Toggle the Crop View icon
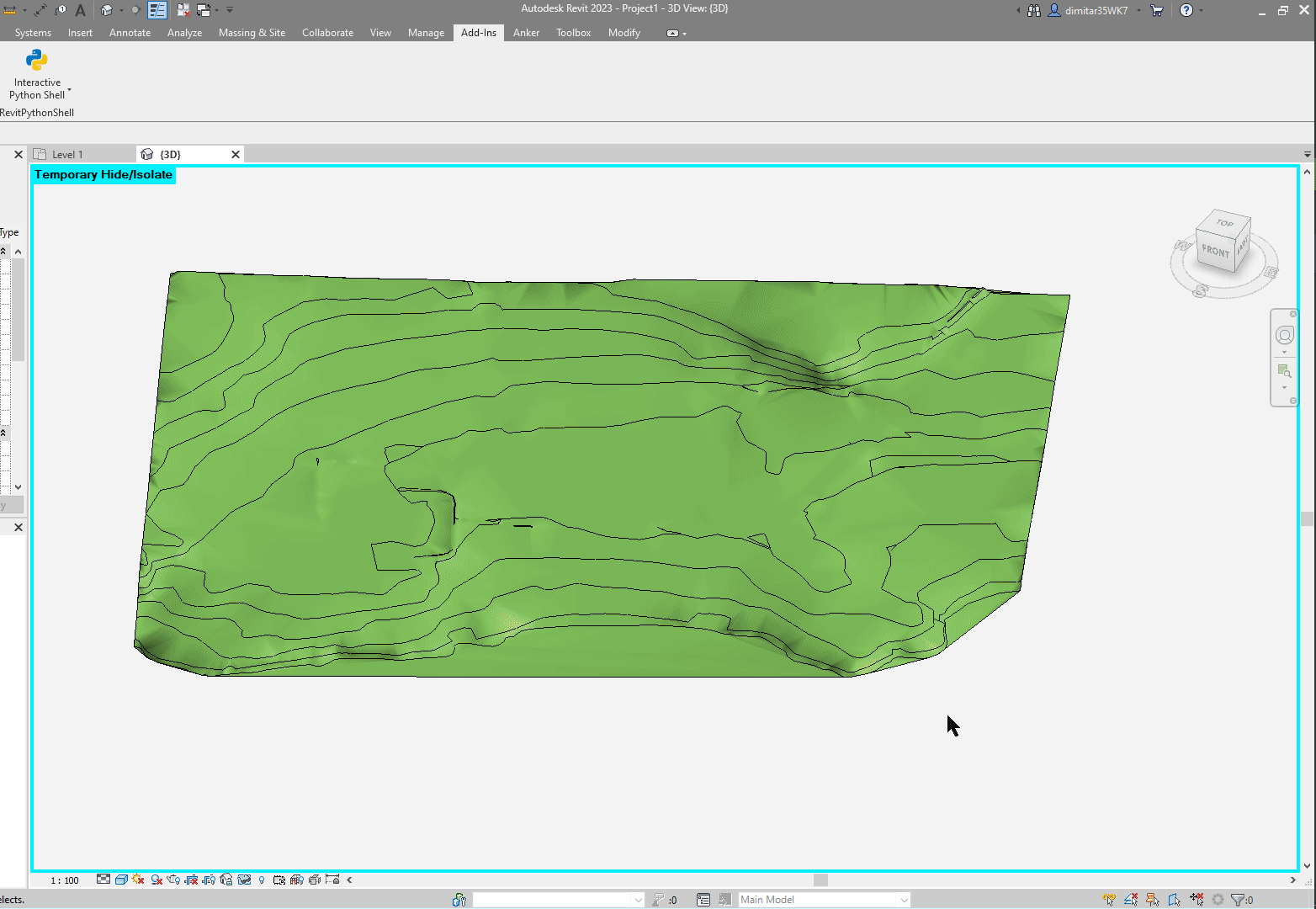 coord(191,880)
